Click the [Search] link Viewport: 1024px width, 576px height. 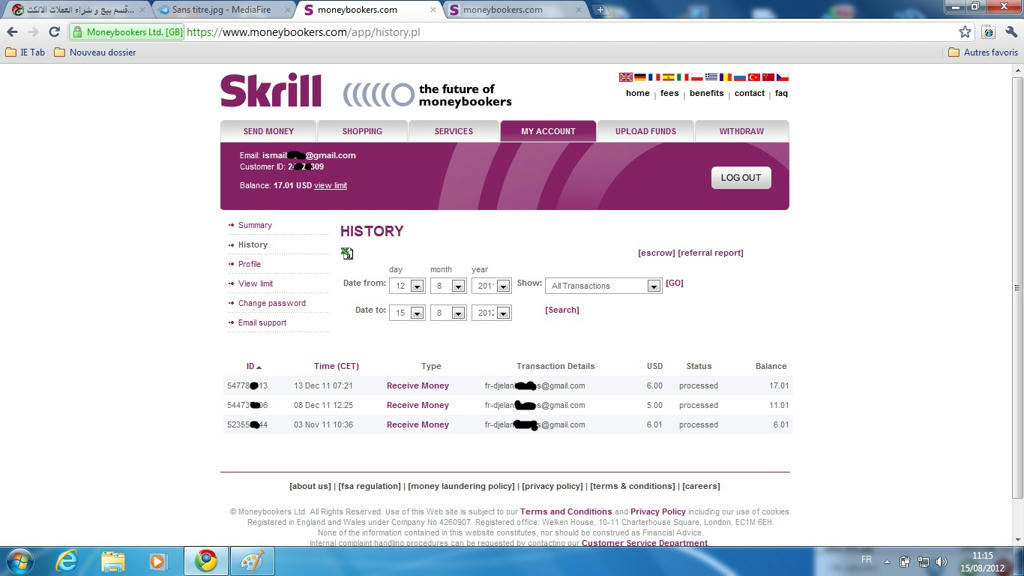562,310
